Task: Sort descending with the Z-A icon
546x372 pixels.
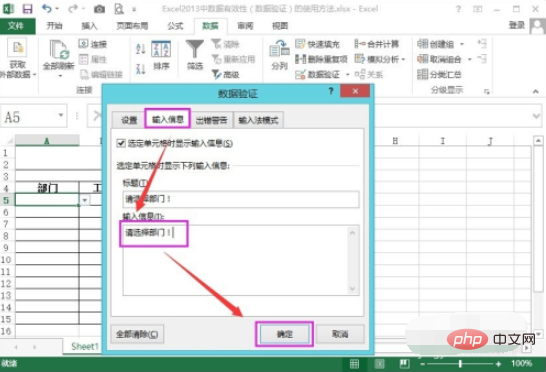Action: coord(140,69)
